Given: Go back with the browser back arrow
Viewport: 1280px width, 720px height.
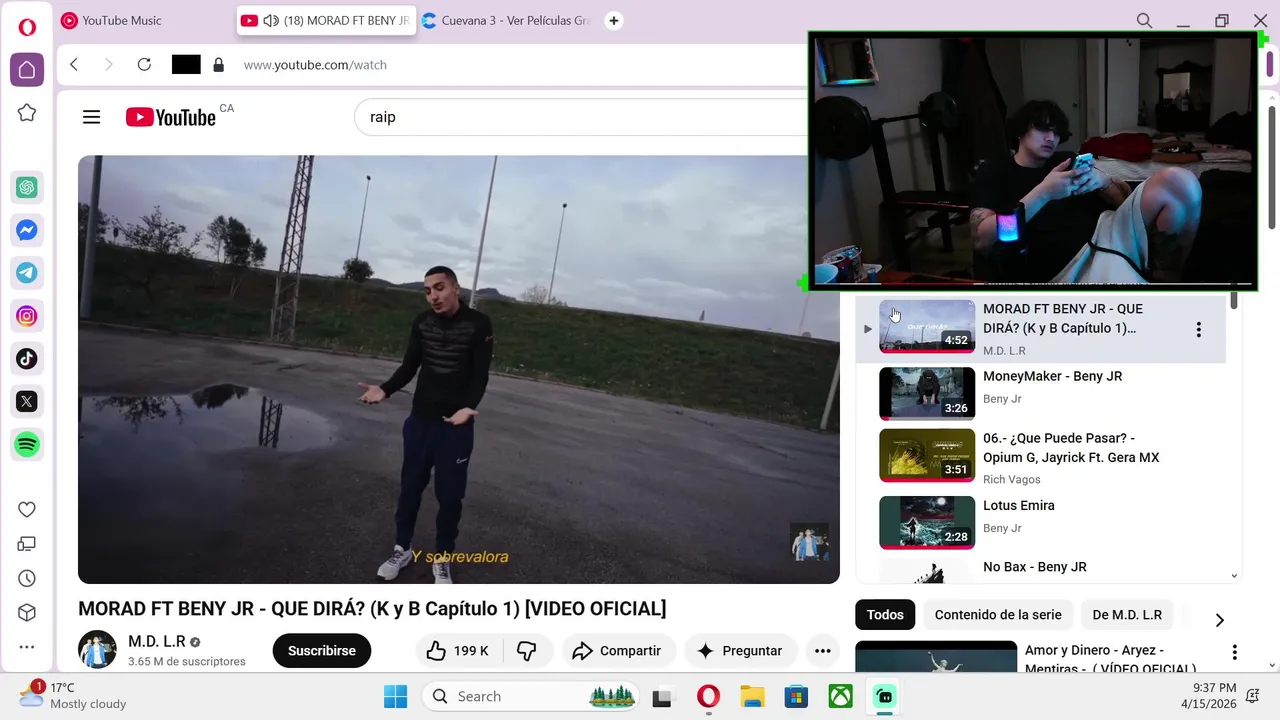Looking at the screenshot, I should pyautogui.click(x=74, y=65).
